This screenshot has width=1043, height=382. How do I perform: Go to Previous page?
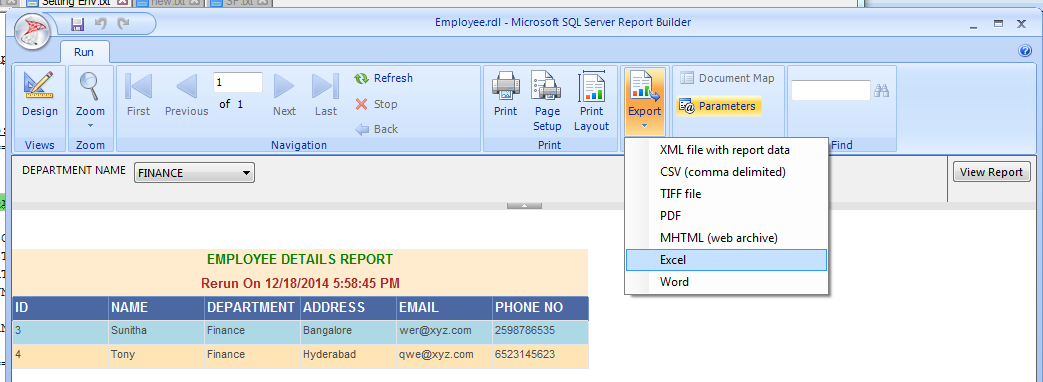click(186, 95)
